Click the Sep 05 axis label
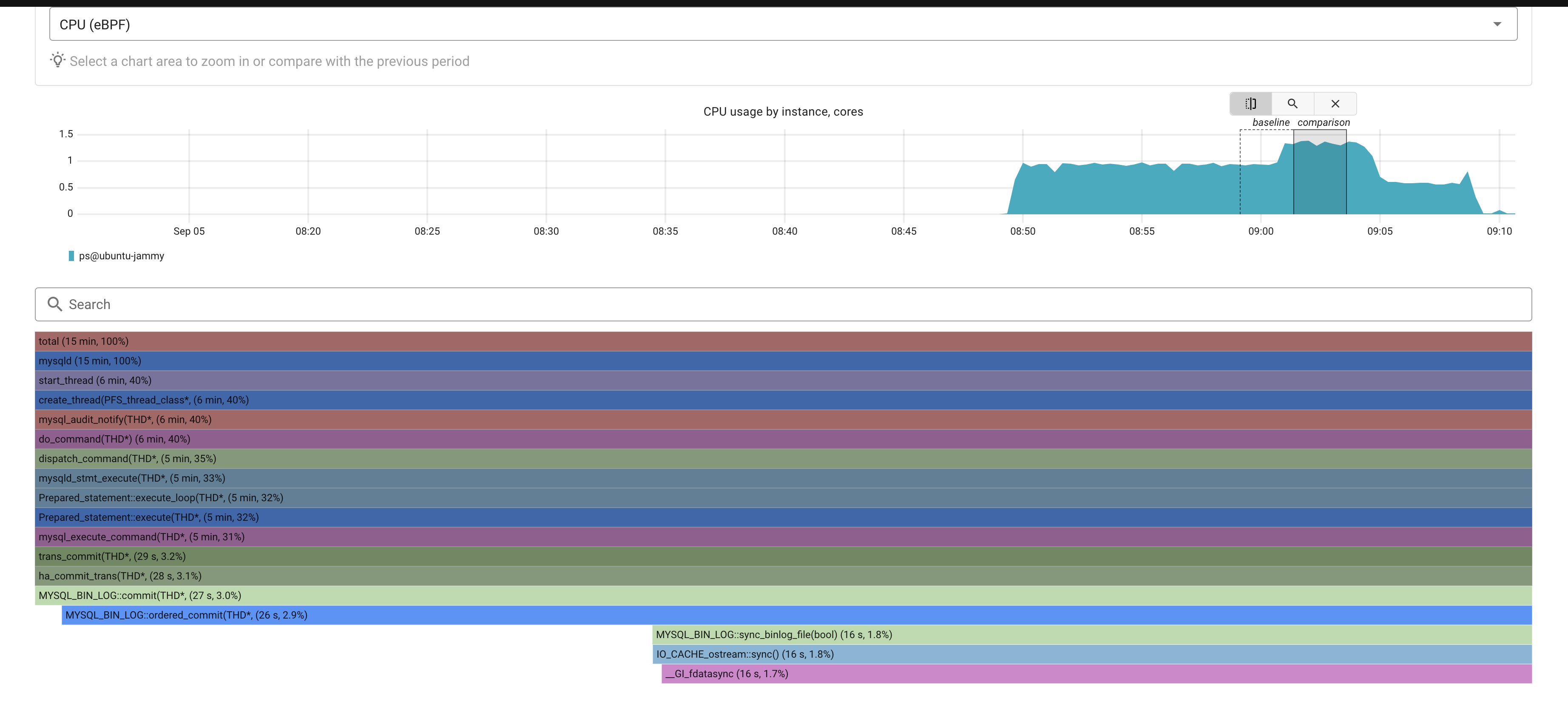 [189, 231]
